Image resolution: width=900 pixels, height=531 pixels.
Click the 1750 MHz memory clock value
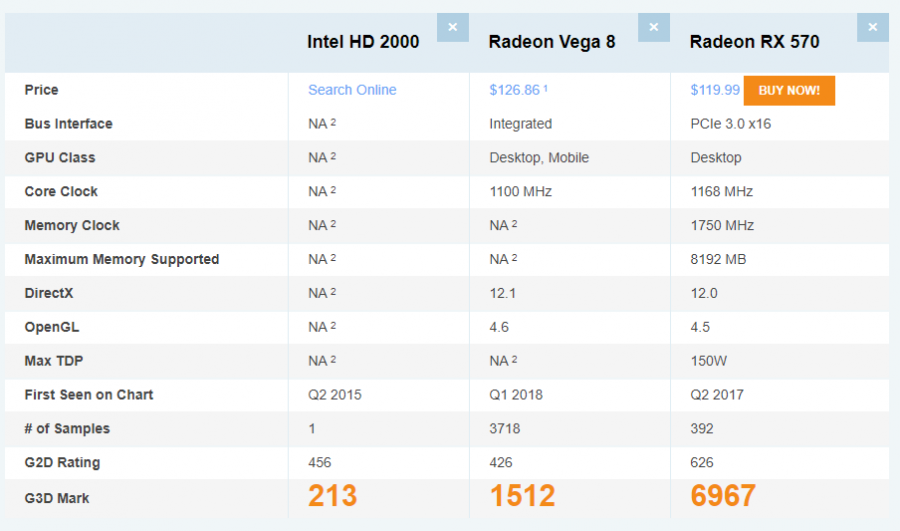722,226
